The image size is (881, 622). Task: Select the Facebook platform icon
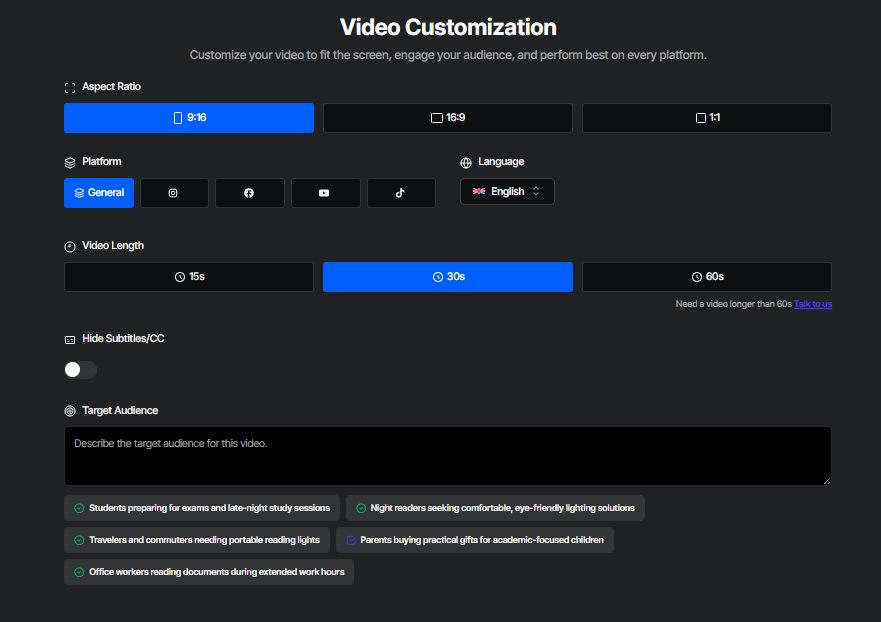249,192
